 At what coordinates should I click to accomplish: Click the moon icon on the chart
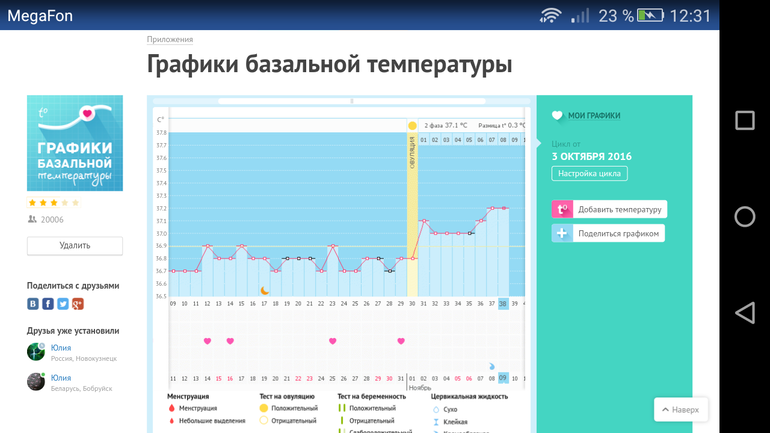(x=265, y=291)
